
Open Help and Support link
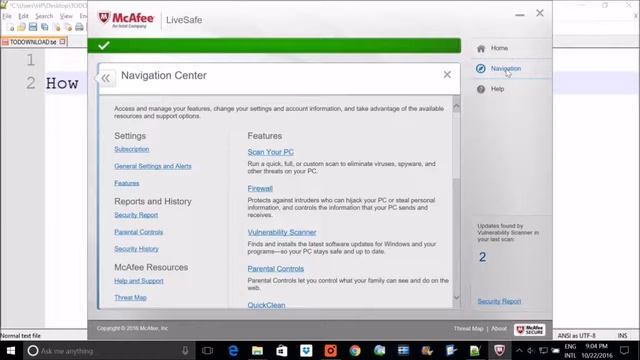[x=139, y=281]
